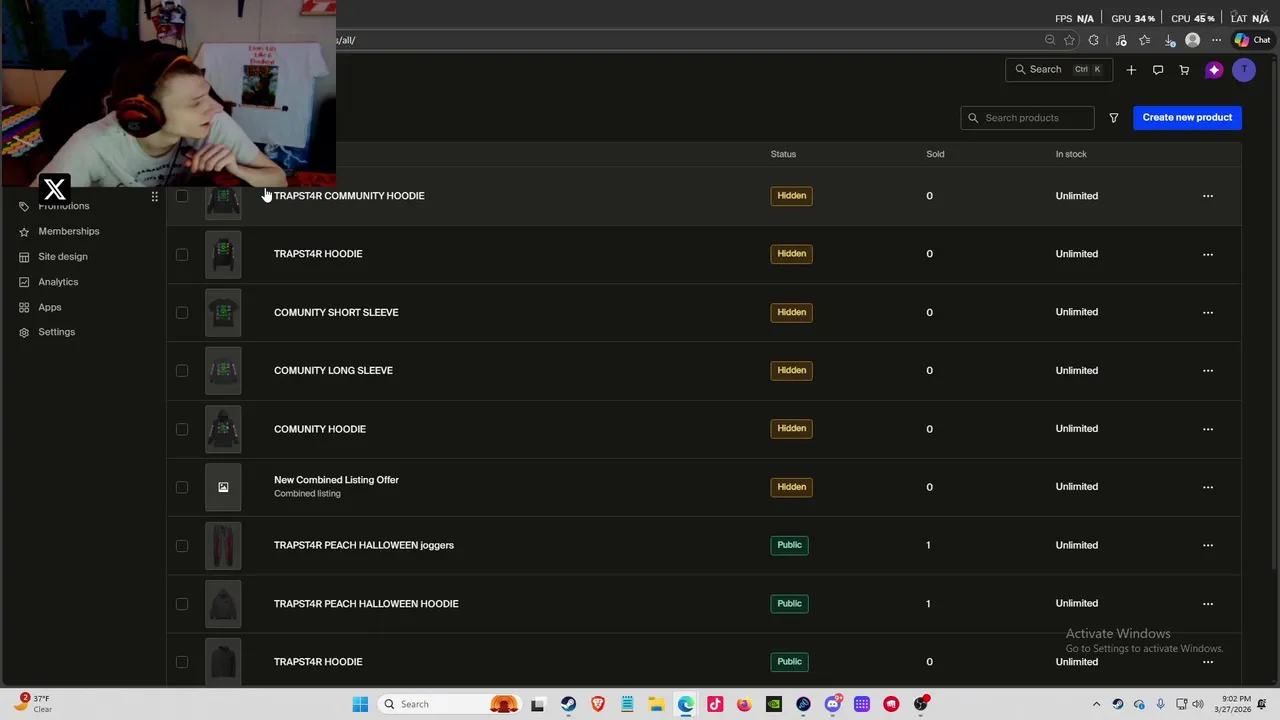Click the Analytics chart icon in sidebar
Image resolution: width=1280 pixels, height=720 pixels.
pyautogui.click(x=24, y=282)
